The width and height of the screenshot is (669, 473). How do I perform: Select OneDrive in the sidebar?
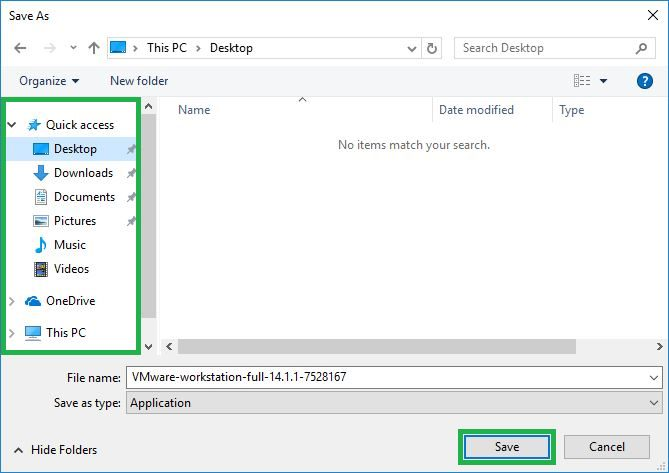[70, 301]
